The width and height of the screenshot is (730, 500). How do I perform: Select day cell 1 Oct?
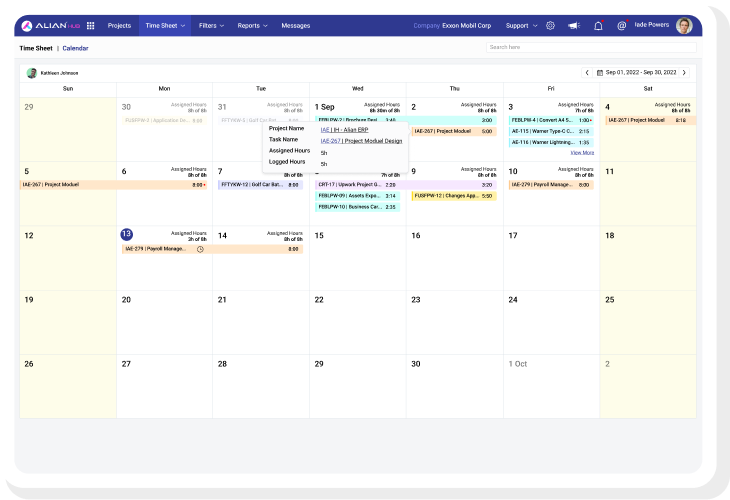point(551,386)
